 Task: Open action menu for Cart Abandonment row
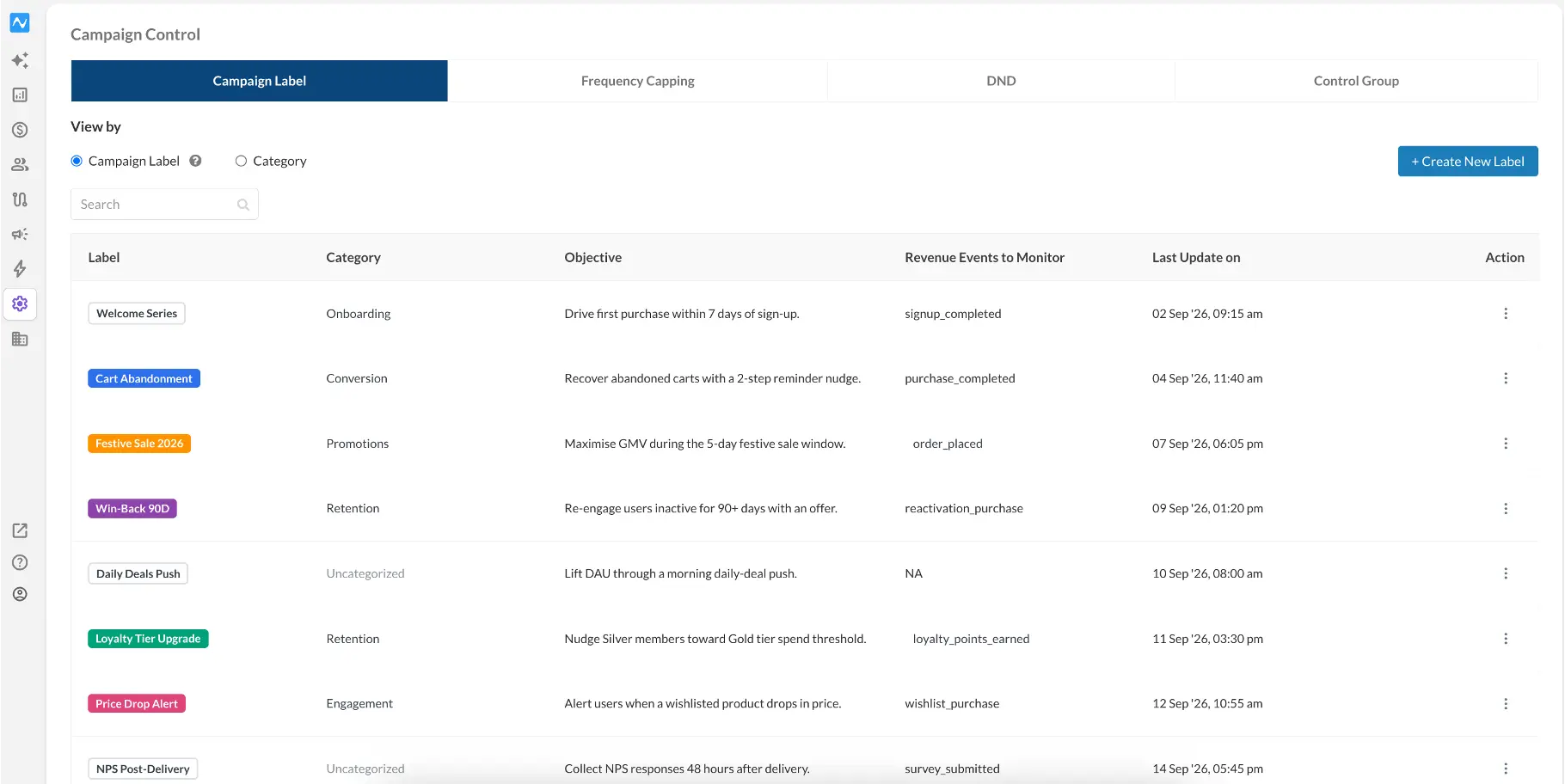1506,378
